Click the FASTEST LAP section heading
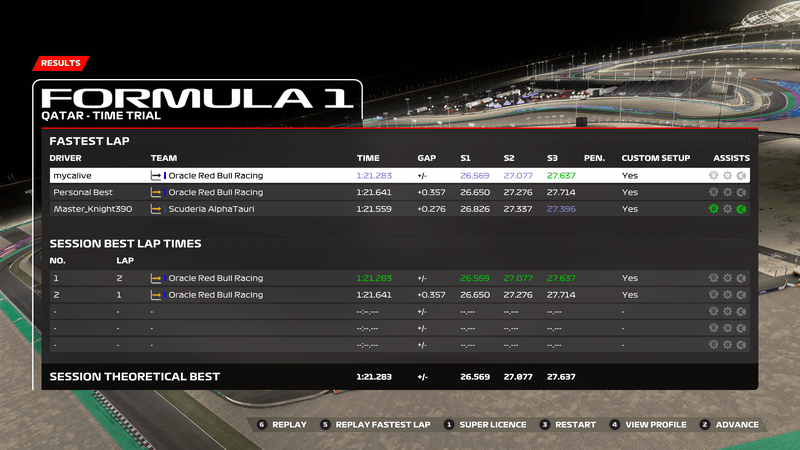 click(89, 141)
